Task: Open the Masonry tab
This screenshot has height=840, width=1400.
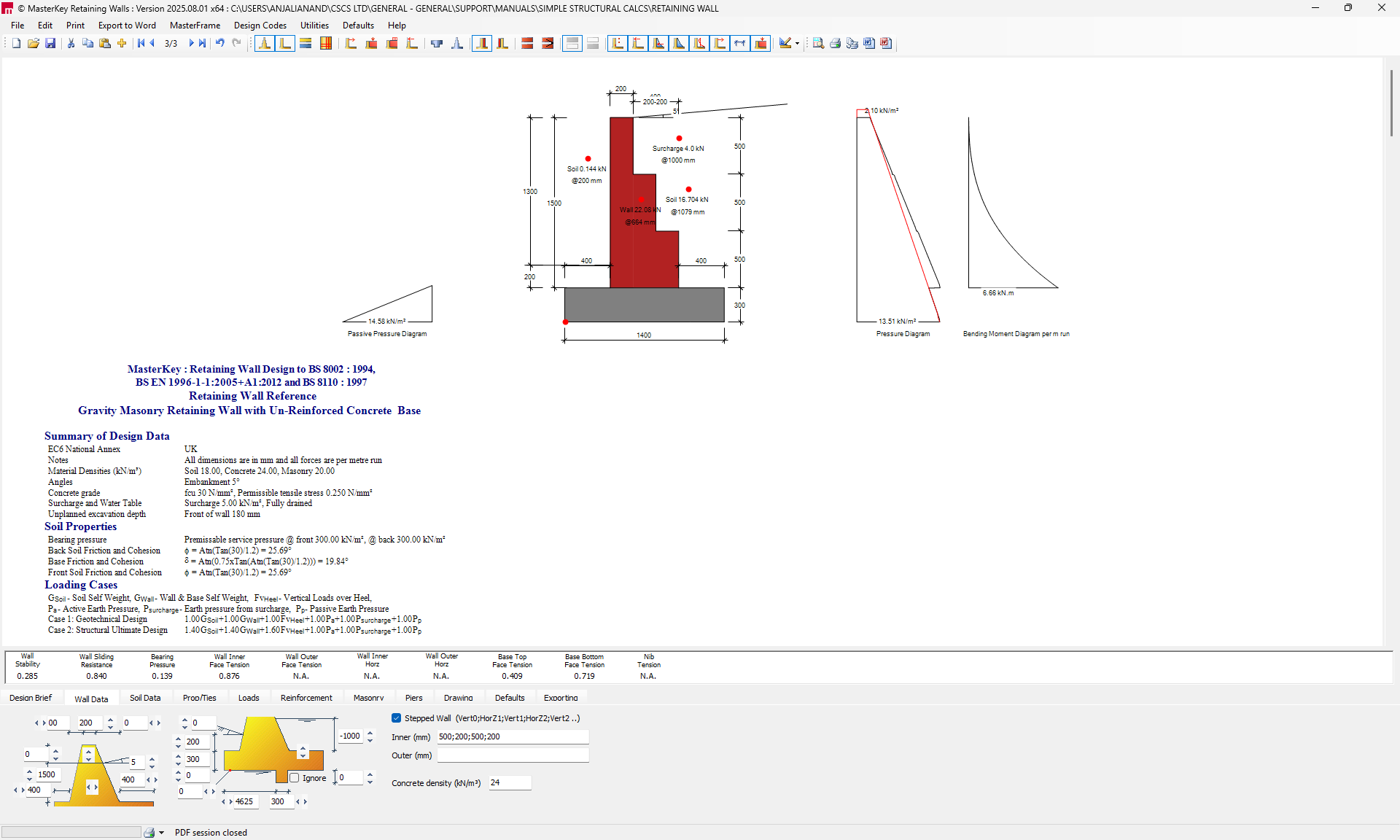Action: 368,698
